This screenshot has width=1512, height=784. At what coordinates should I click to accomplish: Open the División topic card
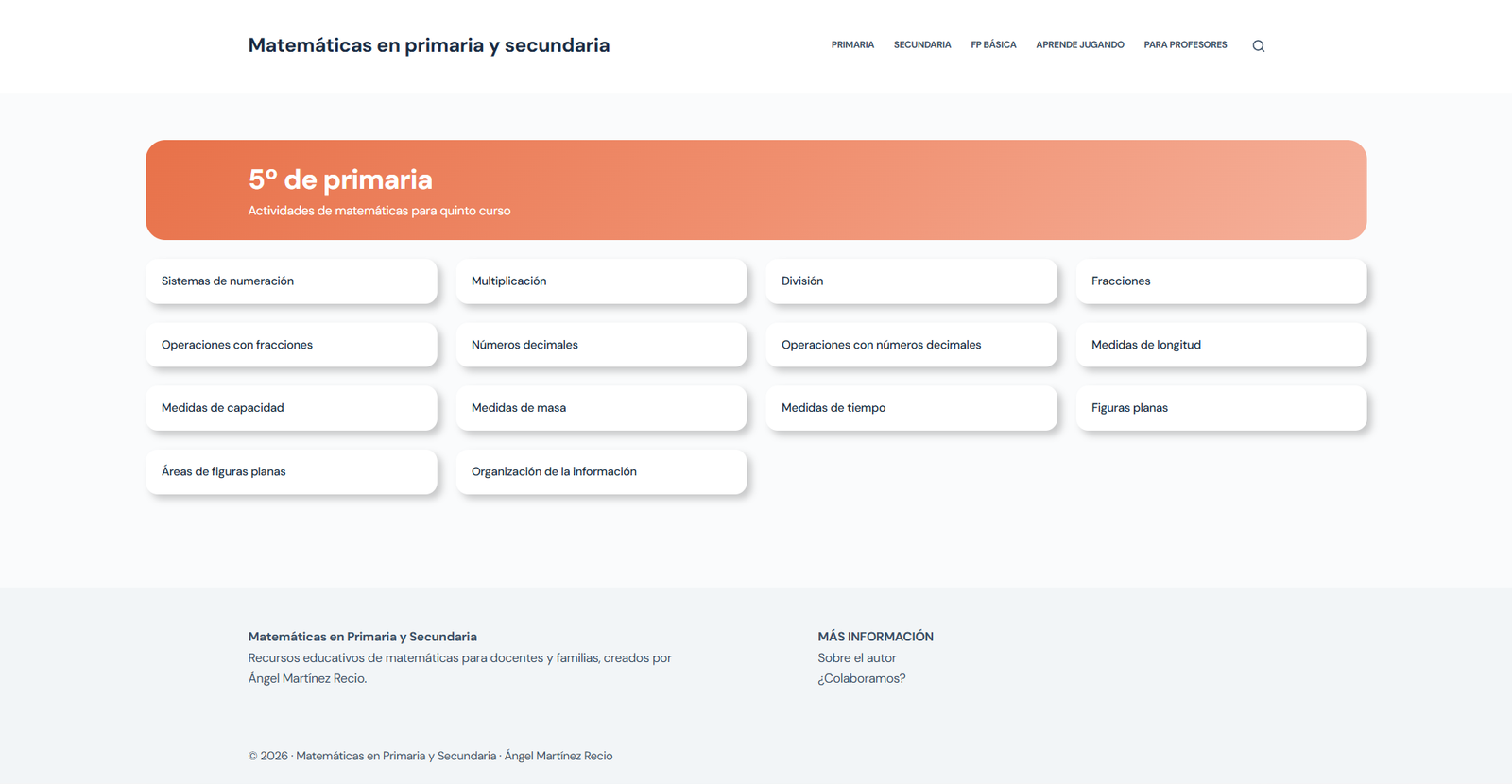(911, 281)
